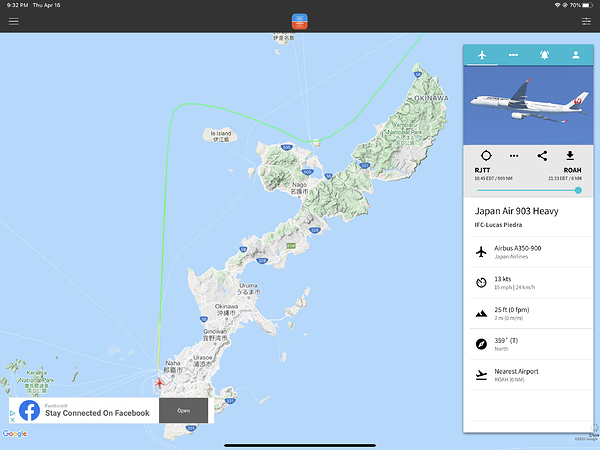Open the pilot profile tab

click(x=576, y=55)
